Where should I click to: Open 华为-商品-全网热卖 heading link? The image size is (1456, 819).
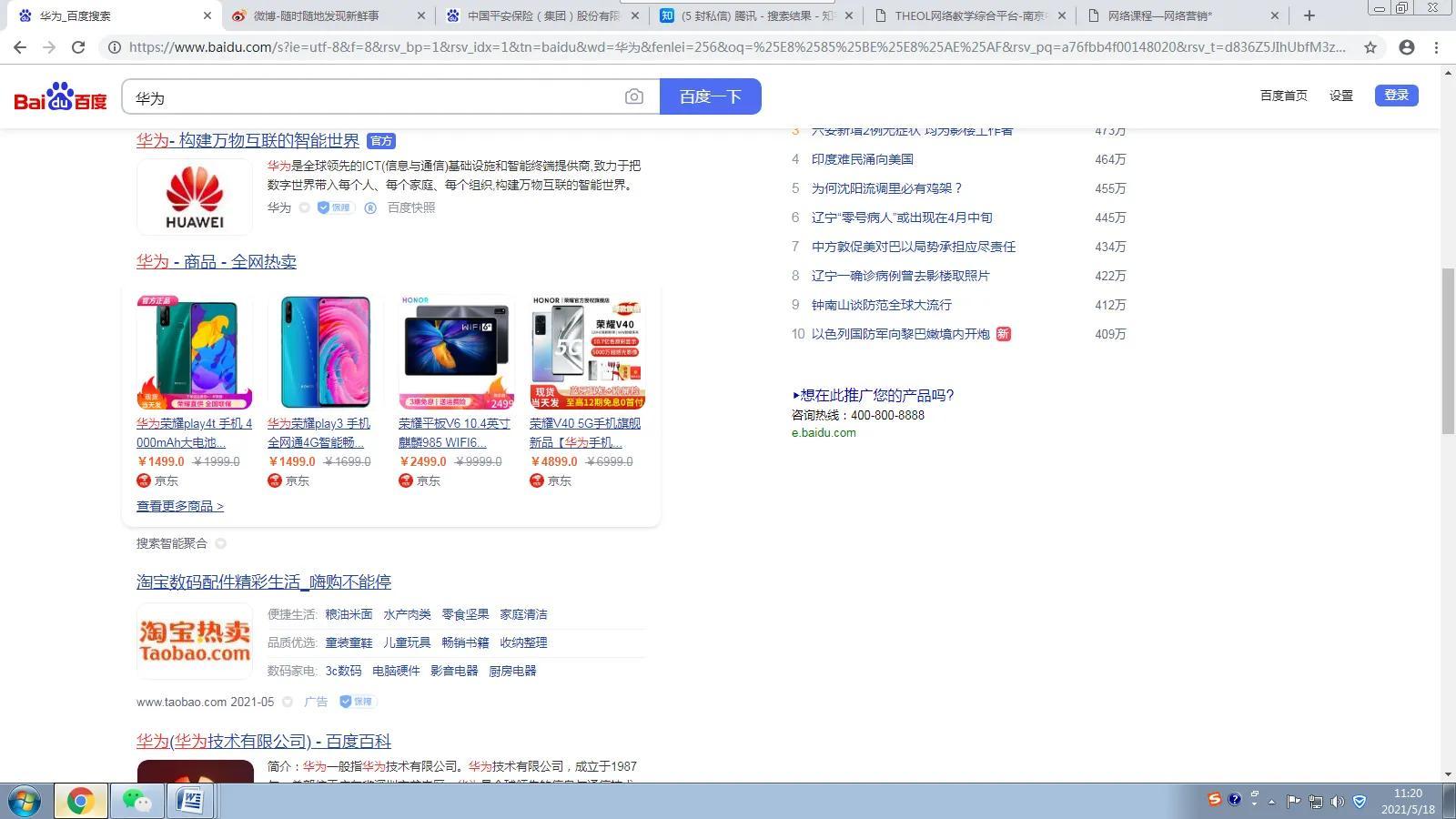click(217, 261)
